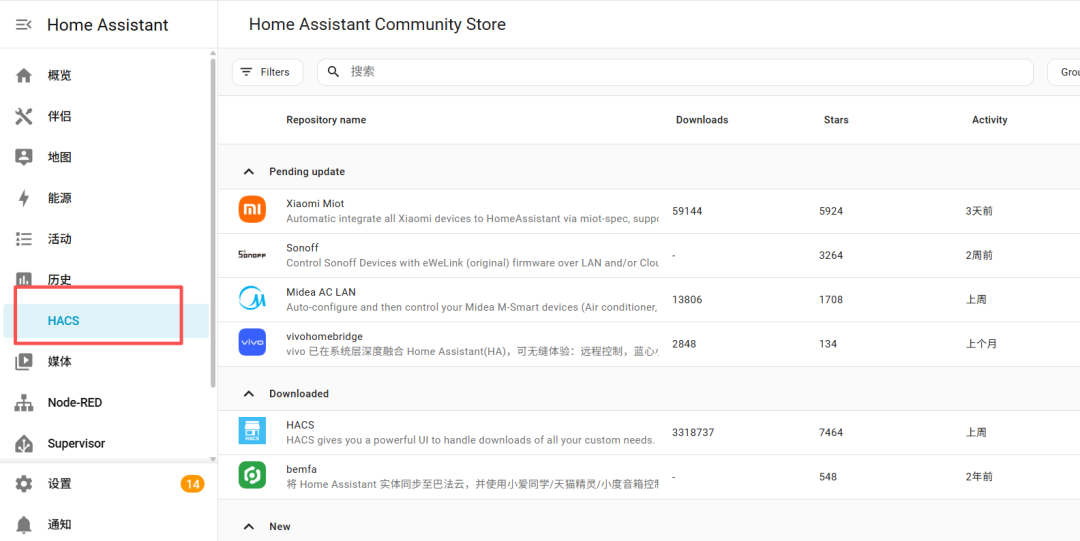
Task: Open Supervisor in the sidebar
Action: pos(106,443)
